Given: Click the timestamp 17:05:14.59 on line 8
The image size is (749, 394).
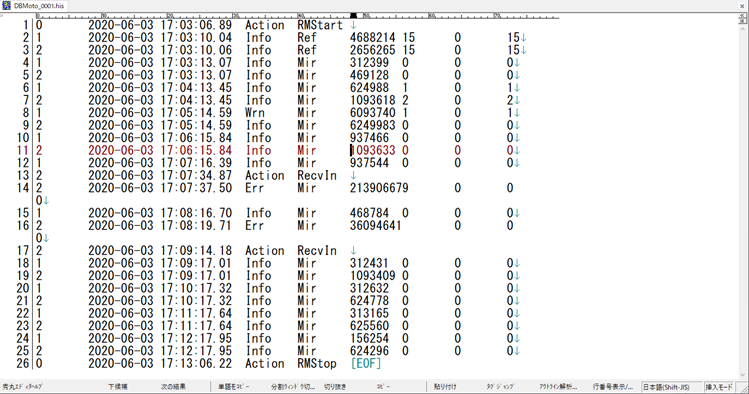Looking at the screenshot, I should (196, 113).
